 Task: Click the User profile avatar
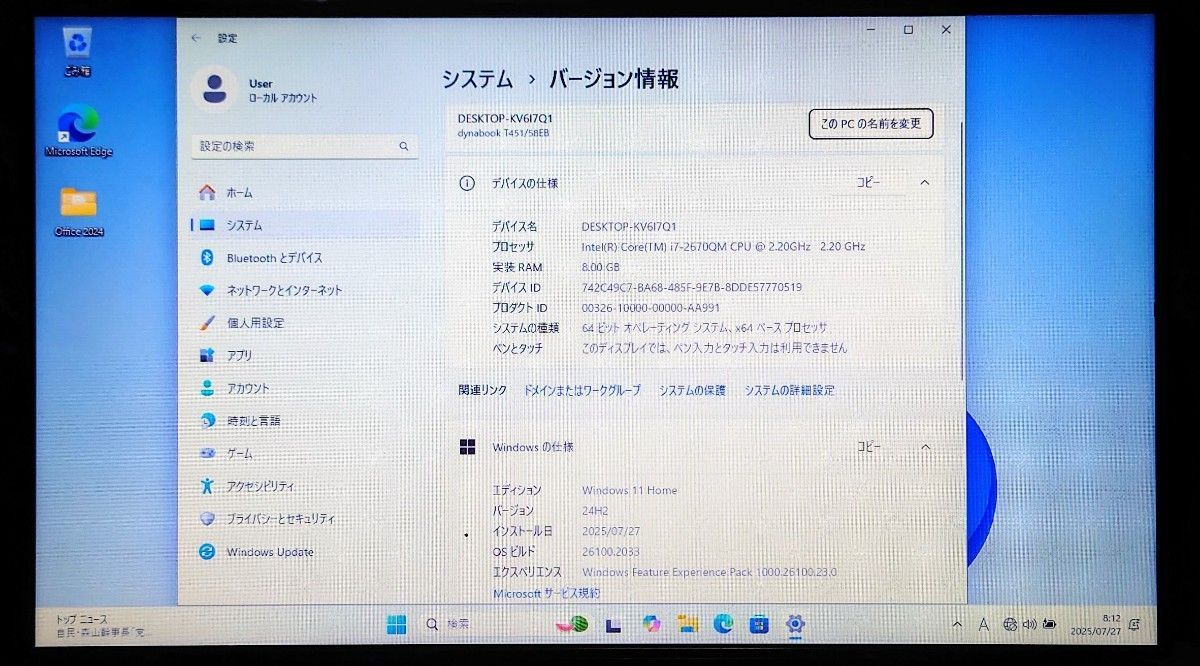click(x=214, y=87)
